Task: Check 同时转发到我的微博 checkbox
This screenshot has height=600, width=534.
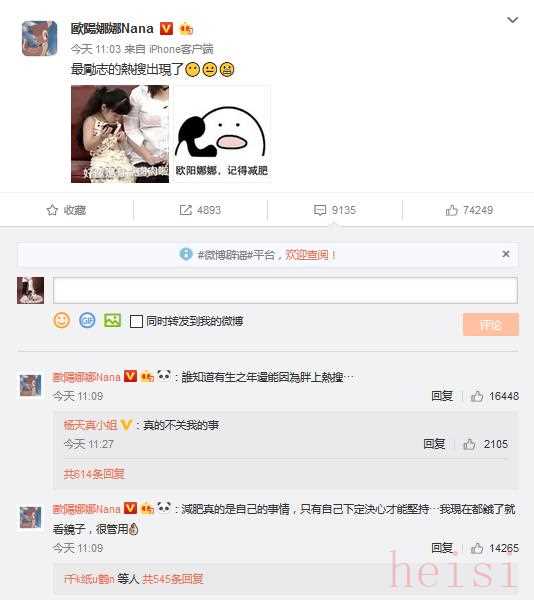Action: coord(136,321)
